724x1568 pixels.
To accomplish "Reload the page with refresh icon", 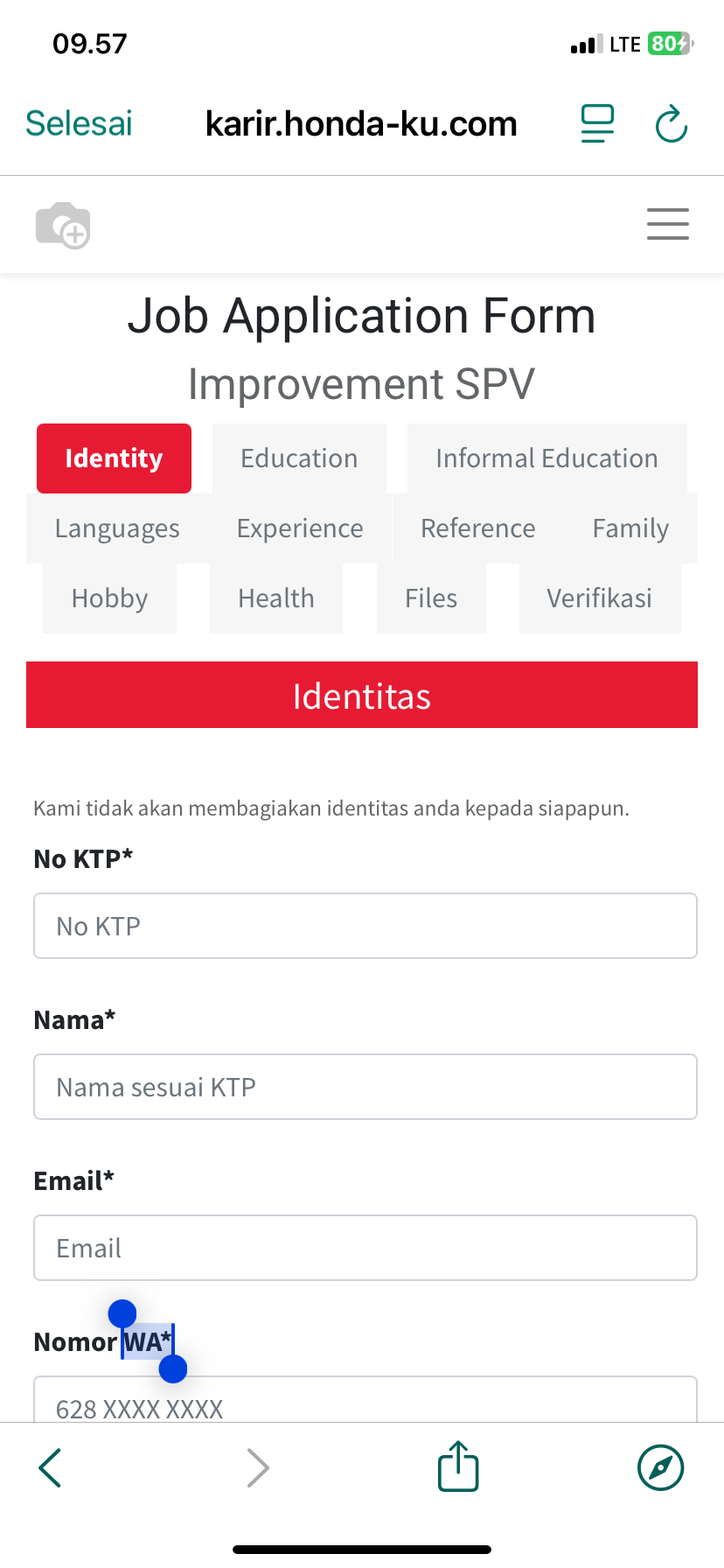I will point(672,124).
